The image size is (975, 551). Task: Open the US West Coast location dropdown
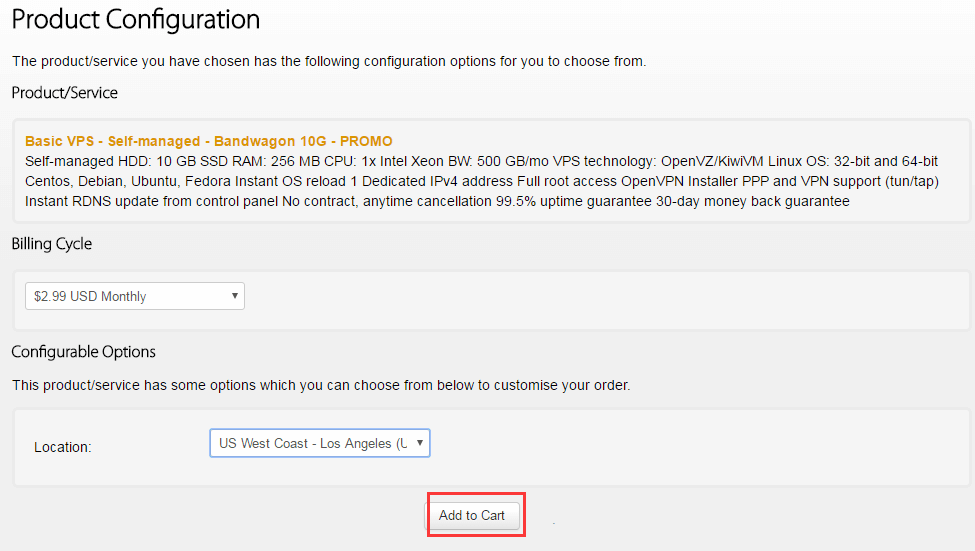[318, 443]
